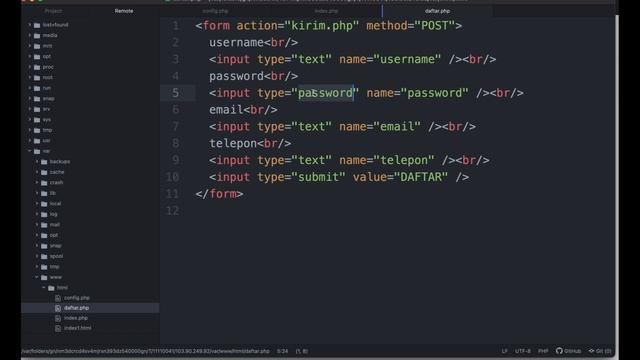Open index.php in the file tree
Screen dimensions: 640x360
click(76, 318)
